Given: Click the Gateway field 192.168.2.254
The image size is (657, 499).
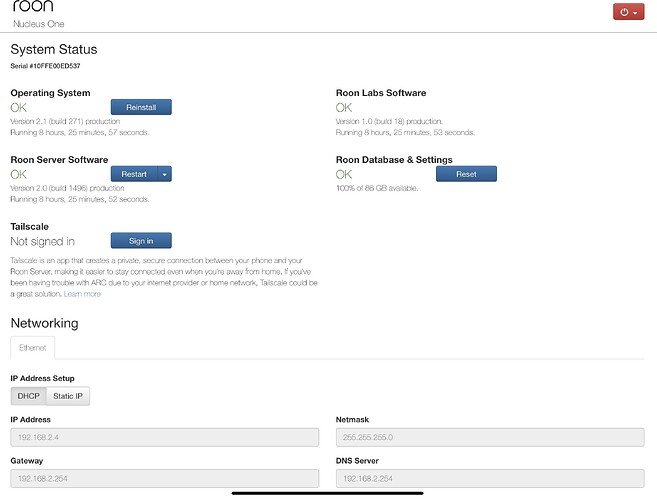Looking at the screenshot, I should [x=165, y=478].
